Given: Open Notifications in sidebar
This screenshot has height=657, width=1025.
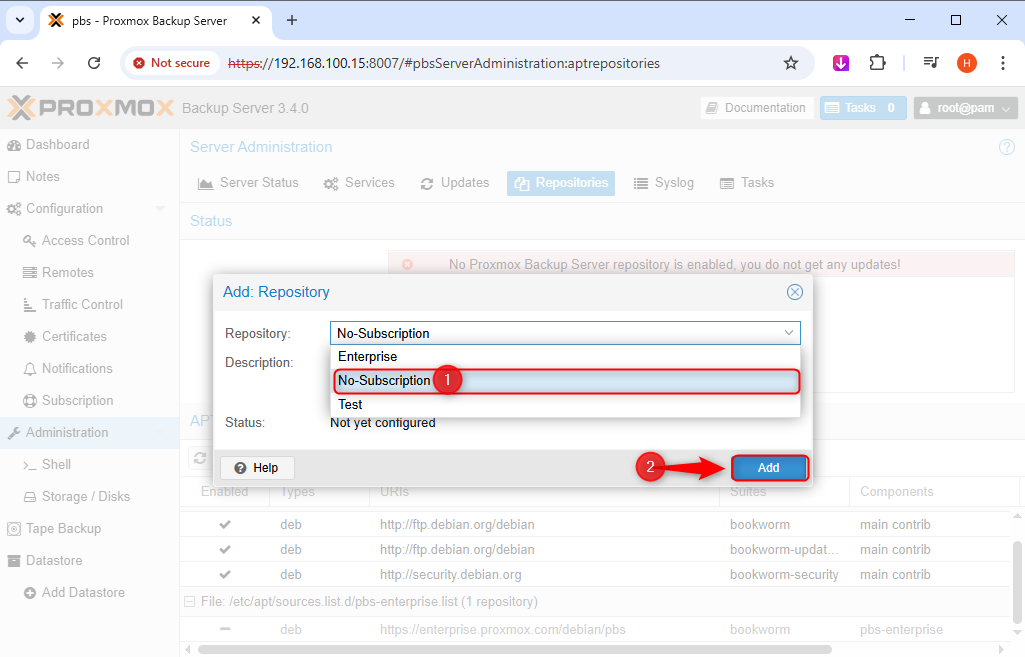Looking at the screenshot, I should (x=90, y=369).
